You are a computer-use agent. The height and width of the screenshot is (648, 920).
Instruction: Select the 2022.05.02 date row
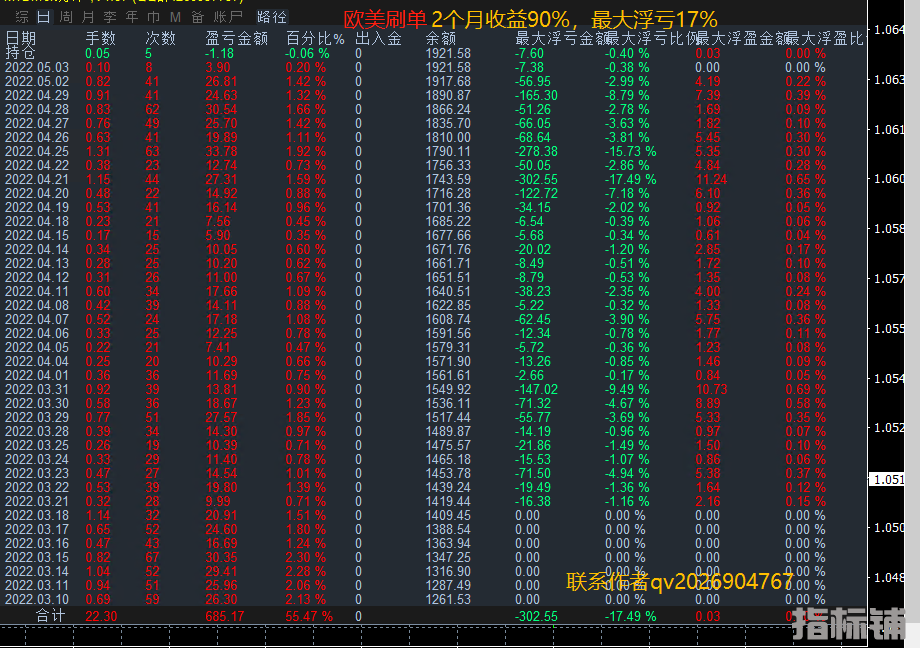tap(37, 82)
